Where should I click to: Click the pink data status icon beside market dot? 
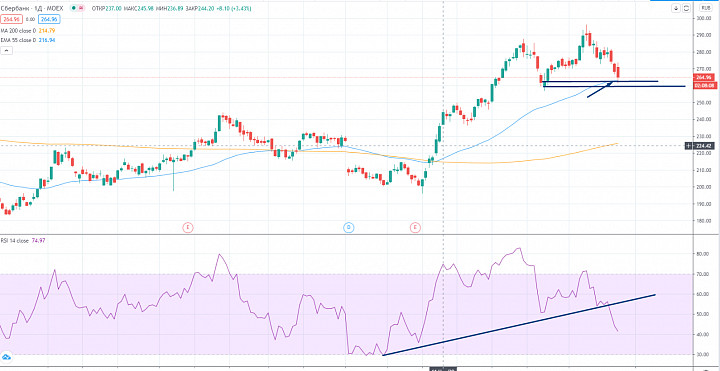click(81, 8)
